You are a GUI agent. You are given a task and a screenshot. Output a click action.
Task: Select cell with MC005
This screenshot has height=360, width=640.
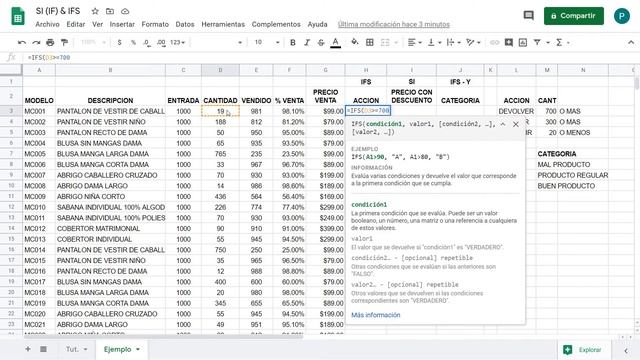pos(39,154)
